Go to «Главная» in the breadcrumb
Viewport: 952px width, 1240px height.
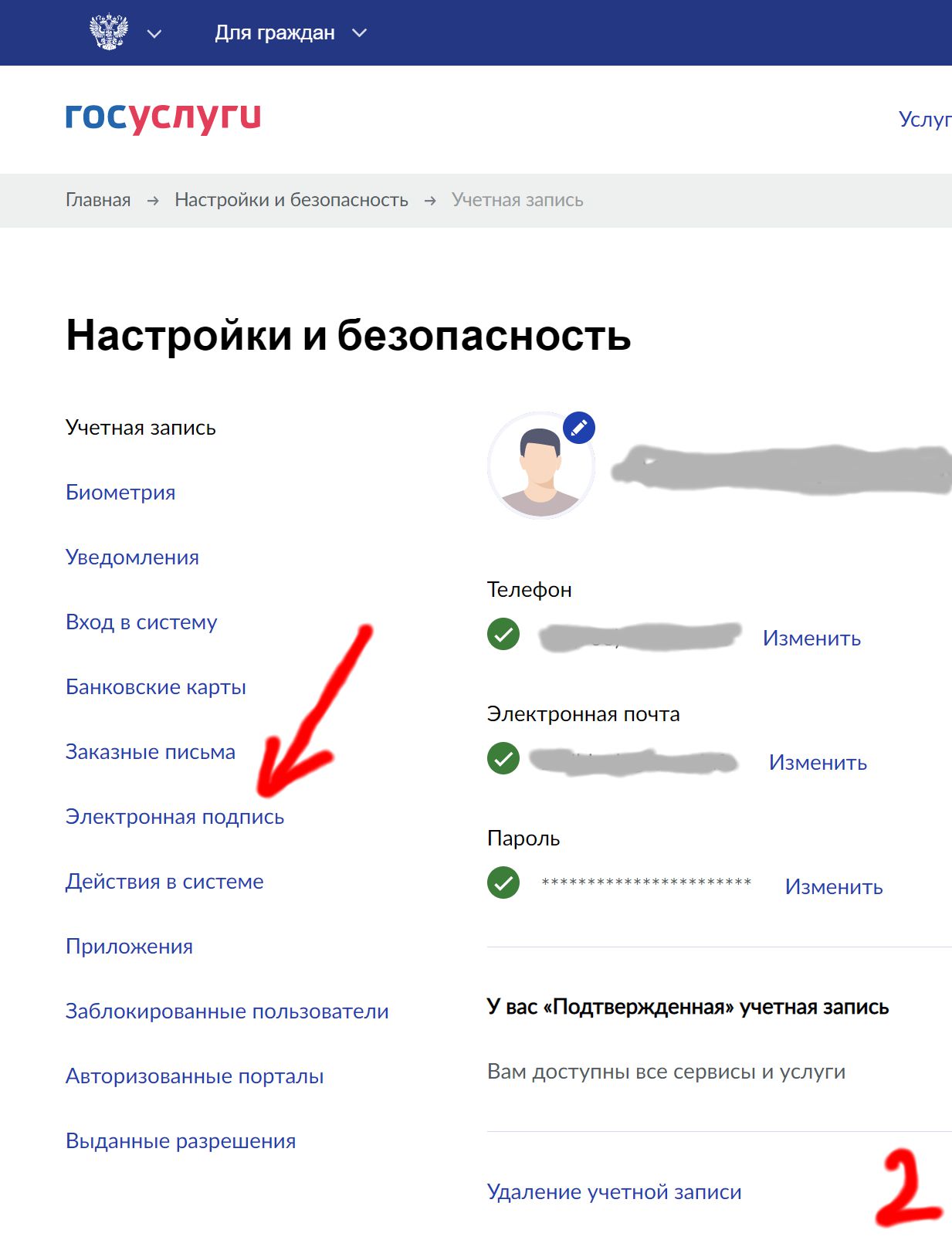click(x=98, y=200)
